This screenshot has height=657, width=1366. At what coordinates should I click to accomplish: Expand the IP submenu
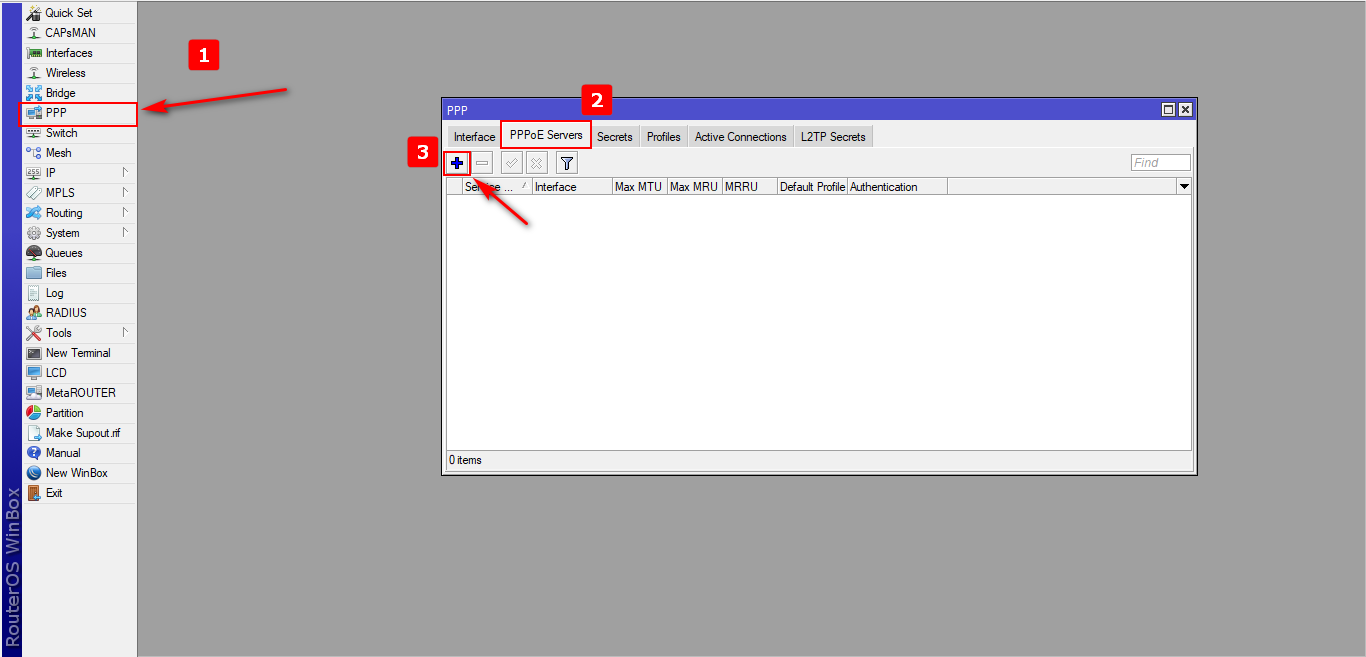51,173
